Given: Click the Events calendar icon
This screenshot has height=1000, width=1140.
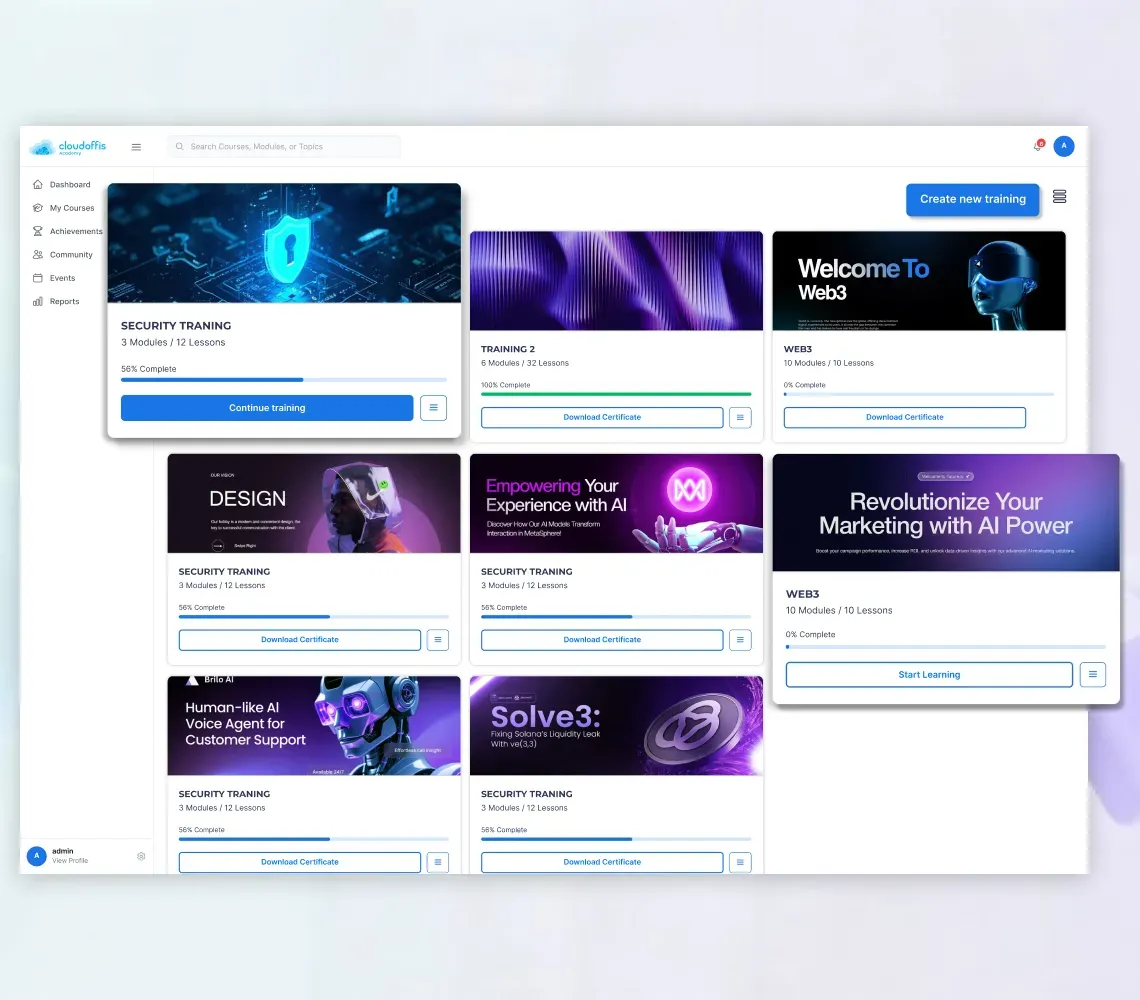Looking at the screenshot, I should pos(38,278).
